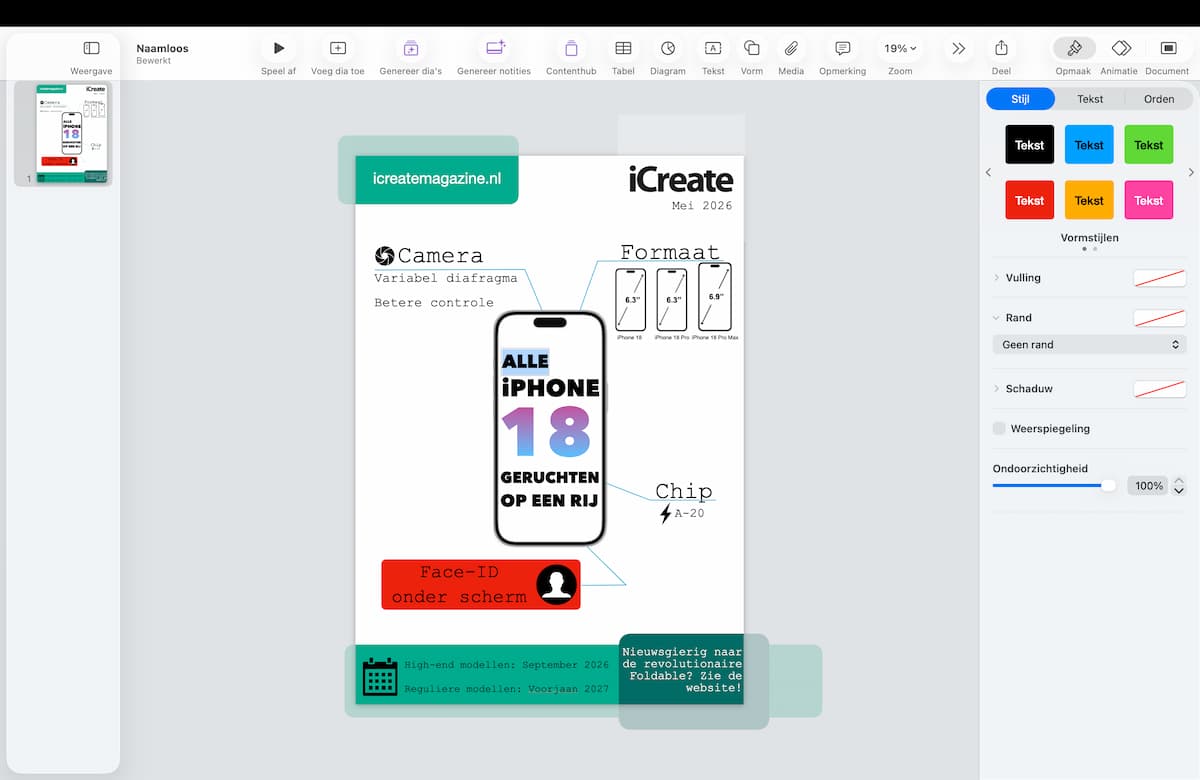
Task: Apply the orange Tekst shape style
Action: [x=1089, y=200]
